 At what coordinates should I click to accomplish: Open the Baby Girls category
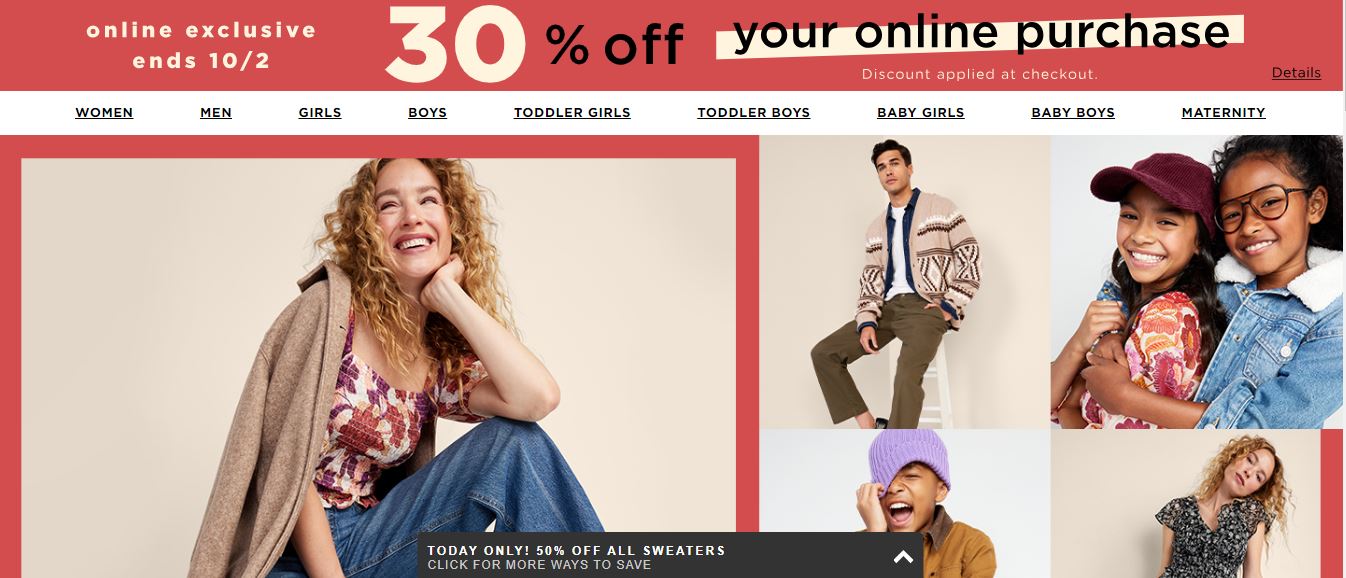(921, 113)
